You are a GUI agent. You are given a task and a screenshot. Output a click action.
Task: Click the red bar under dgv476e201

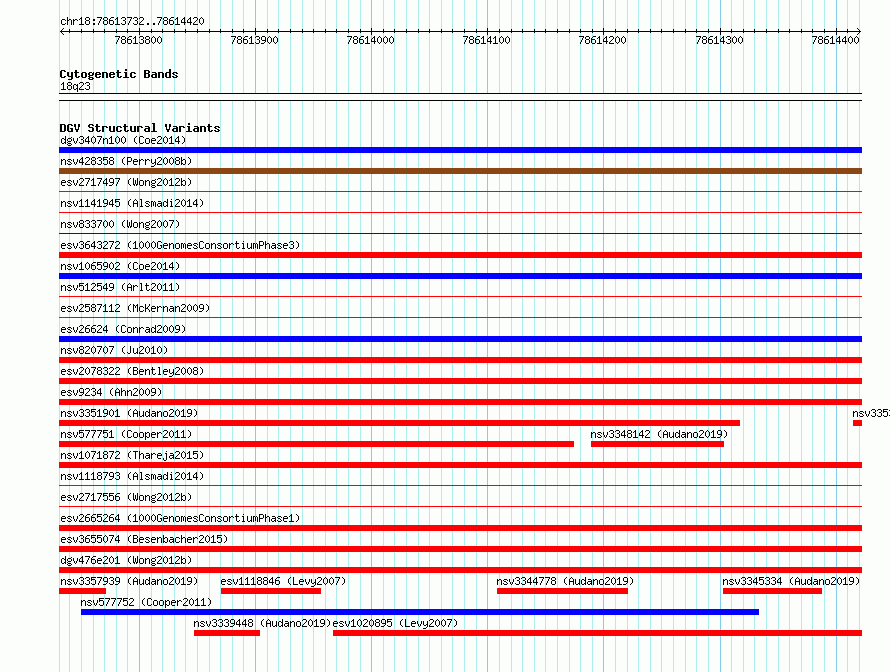[460, 570]
